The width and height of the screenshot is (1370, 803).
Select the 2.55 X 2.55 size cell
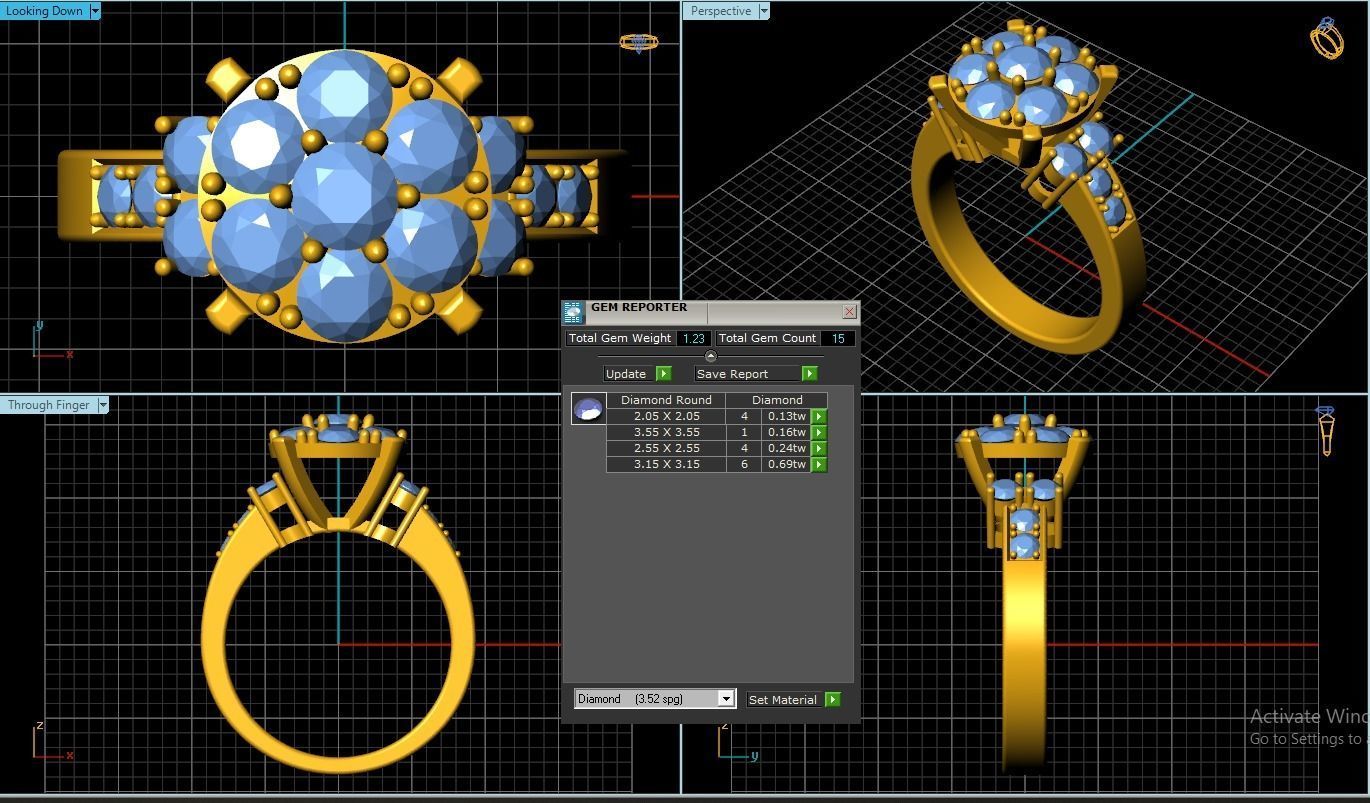coord(666,448)
